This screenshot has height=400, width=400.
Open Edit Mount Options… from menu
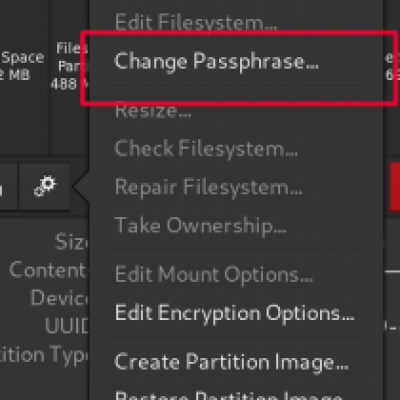(214, 274)
